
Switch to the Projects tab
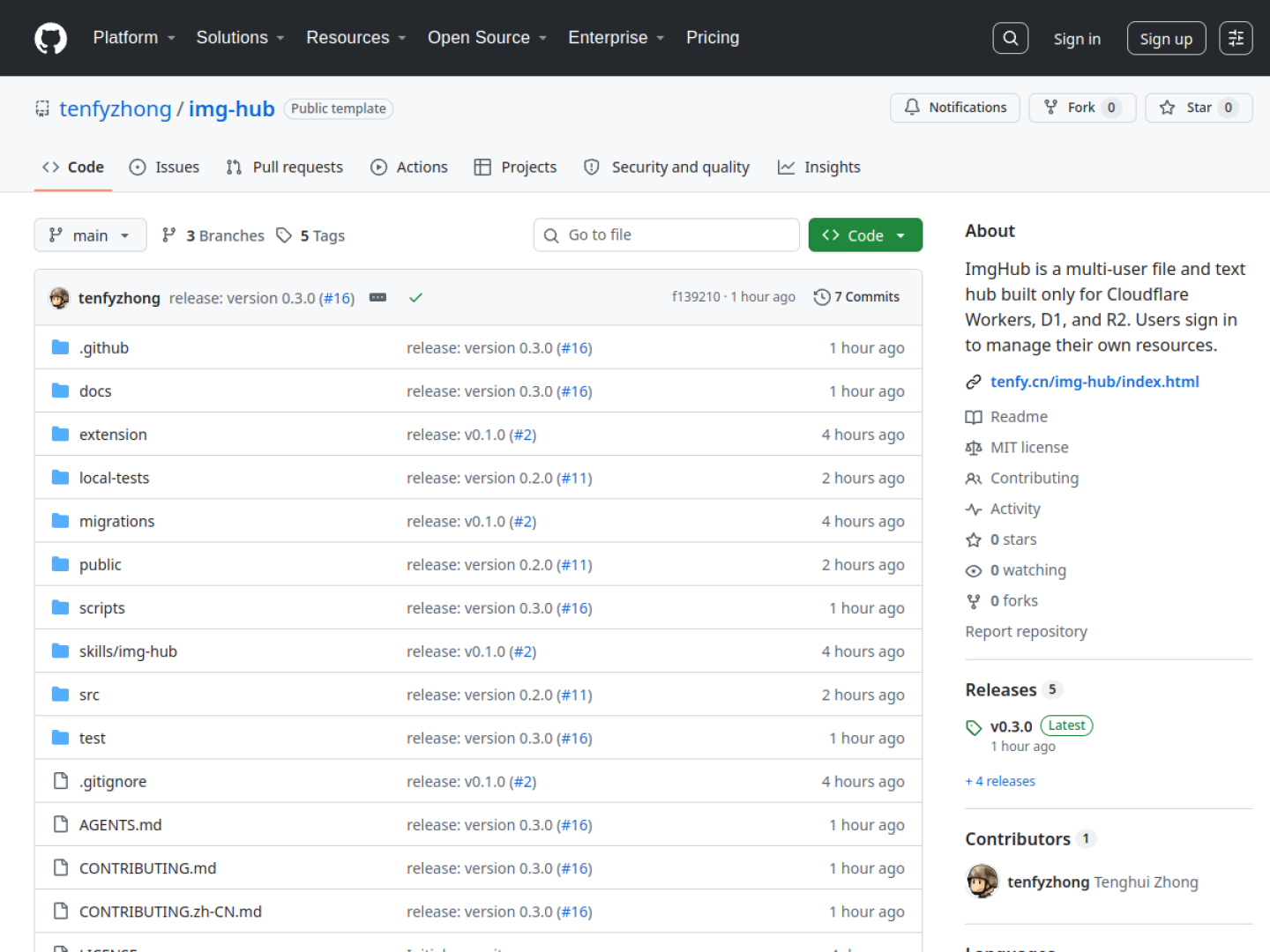tap(515, 167)
